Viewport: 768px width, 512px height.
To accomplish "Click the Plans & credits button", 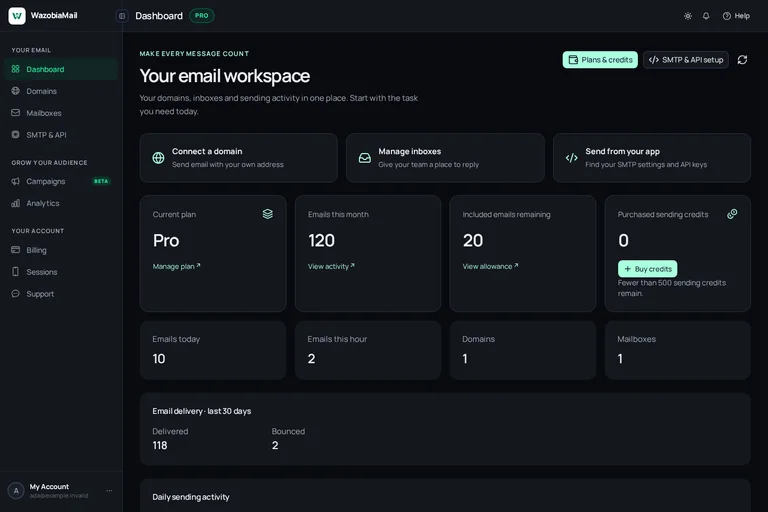I will pyautogui.click(x=600, y=60).
